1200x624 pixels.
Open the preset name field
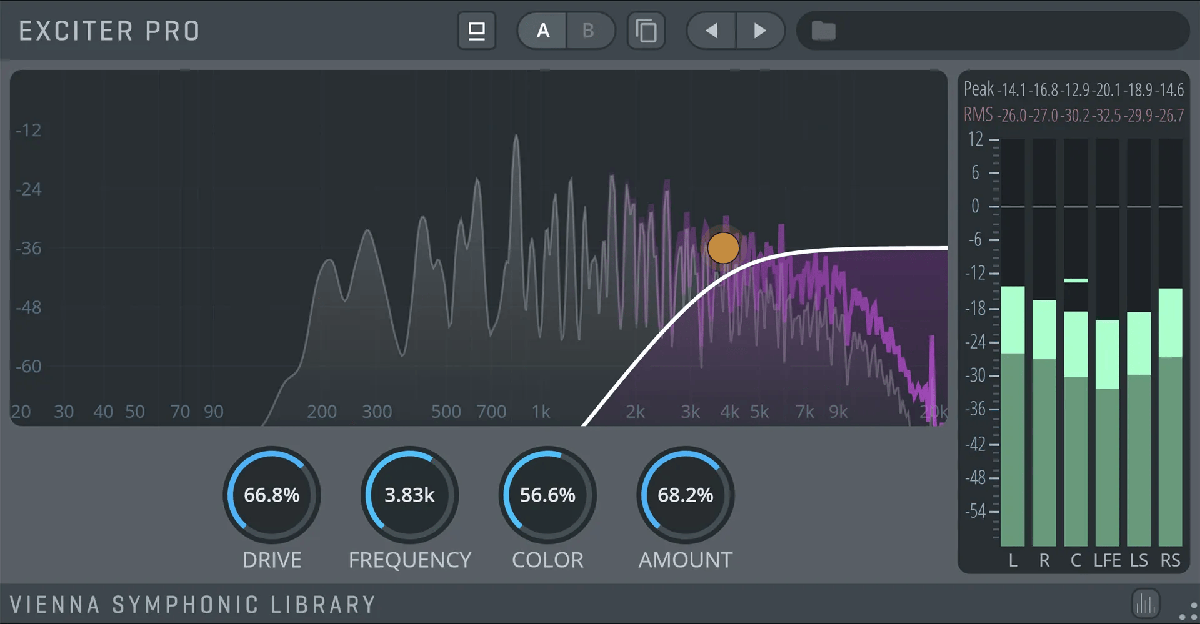point(1000,31)
